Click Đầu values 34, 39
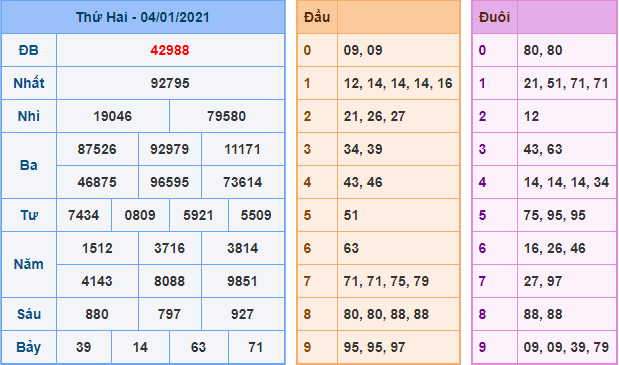This screenshot has height=365, width=619. (x=363, y=150)
